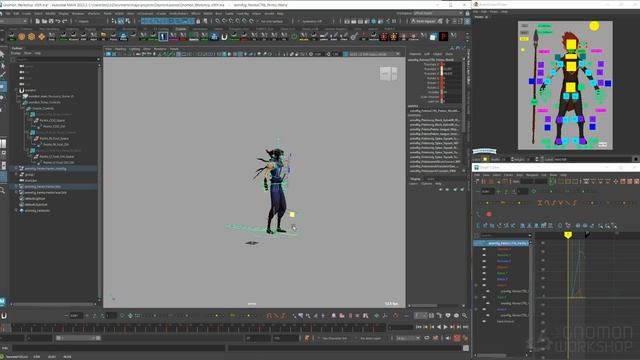Screen dimensions: 640x360
Task: Select Rotate Z channel in Graph Editor outliner
Action: click(x=502, y=279)
